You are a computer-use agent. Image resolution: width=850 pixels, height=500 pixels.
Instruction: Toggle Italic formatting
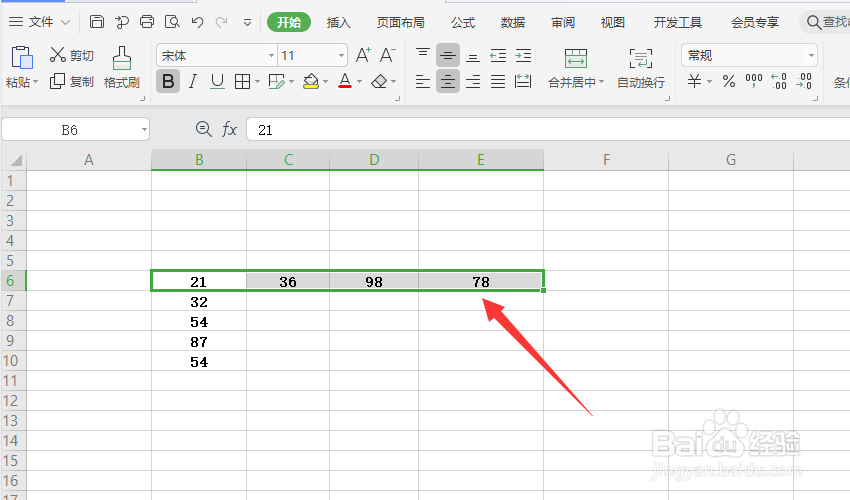click(192, 81)
